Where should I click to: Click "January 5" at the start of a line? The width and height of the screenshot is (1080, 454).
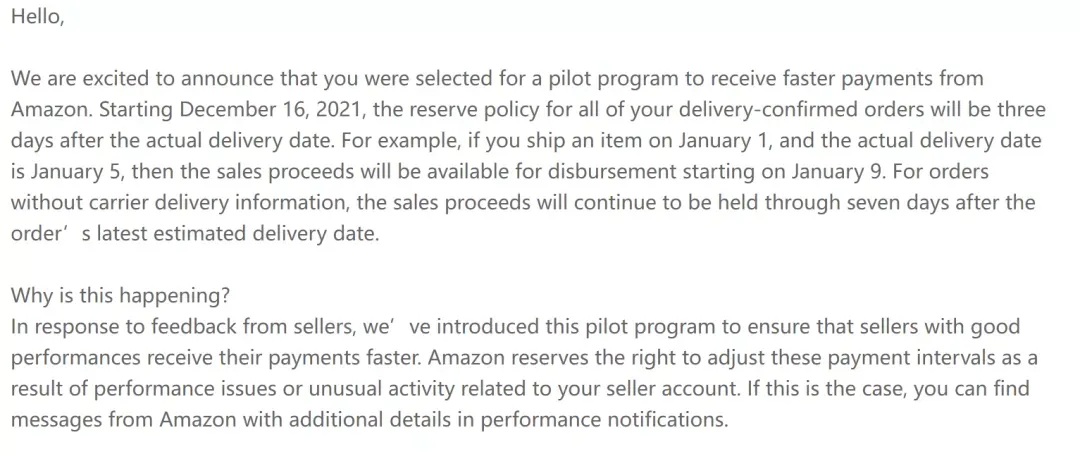pyautogui.click(x=74, y=172)
